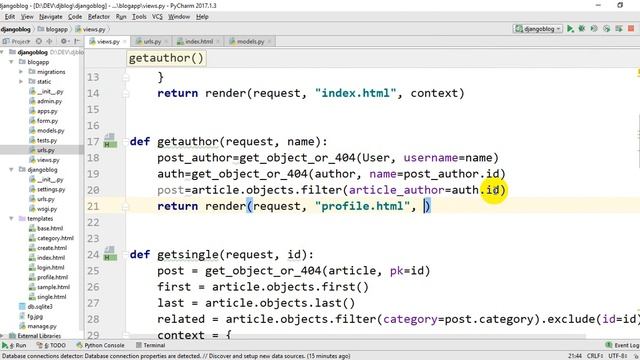
Task: Open the Help menu
Action: click(202, 17)
